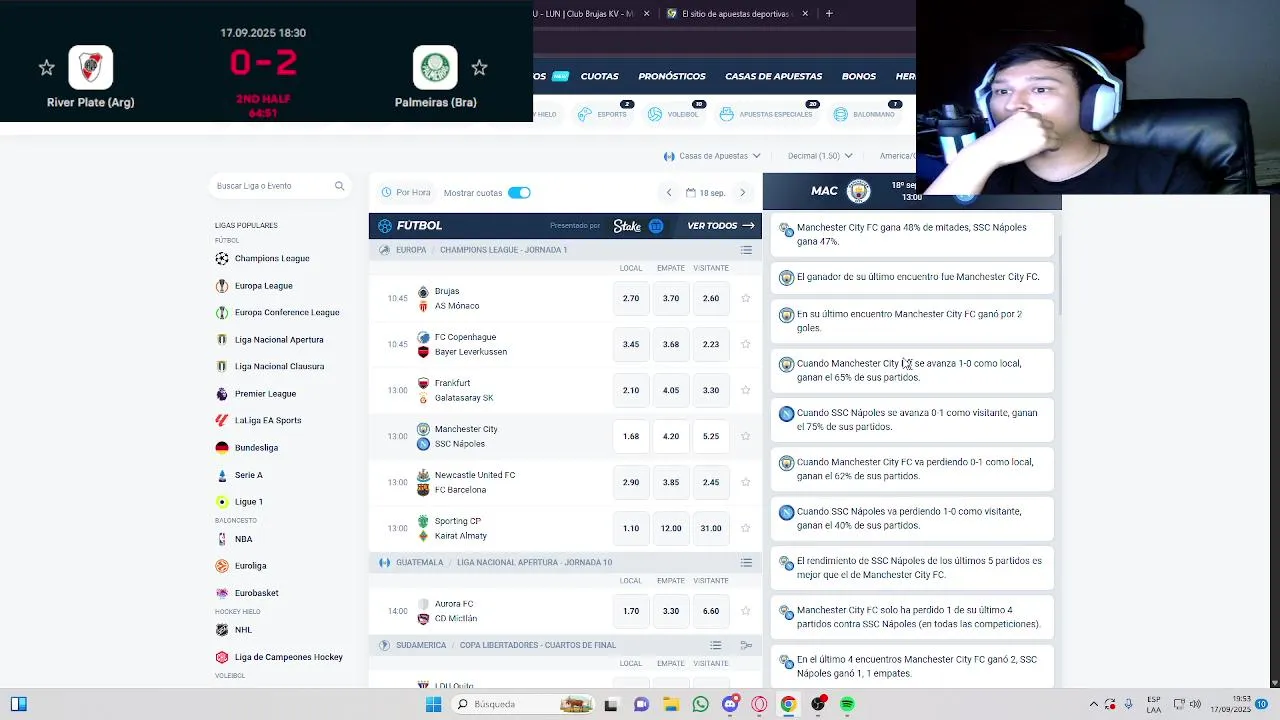This screenshot has height=720, width=1280.
Task: Click the Por Hora filter
Action: click(x=406, y=193)
